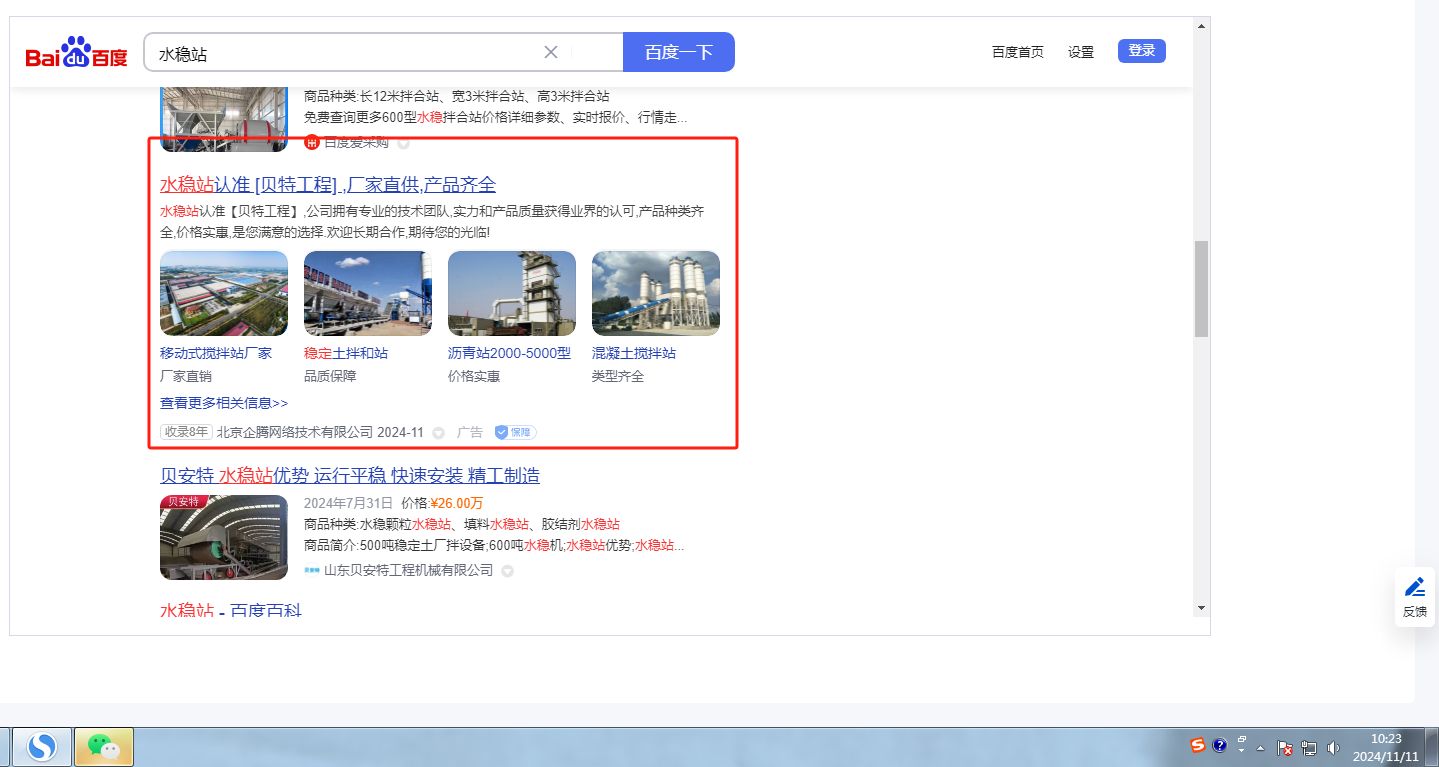The image size is (1439, 767).
Task: Open 设置 in the top navigation
Action: click(1080, 52)
